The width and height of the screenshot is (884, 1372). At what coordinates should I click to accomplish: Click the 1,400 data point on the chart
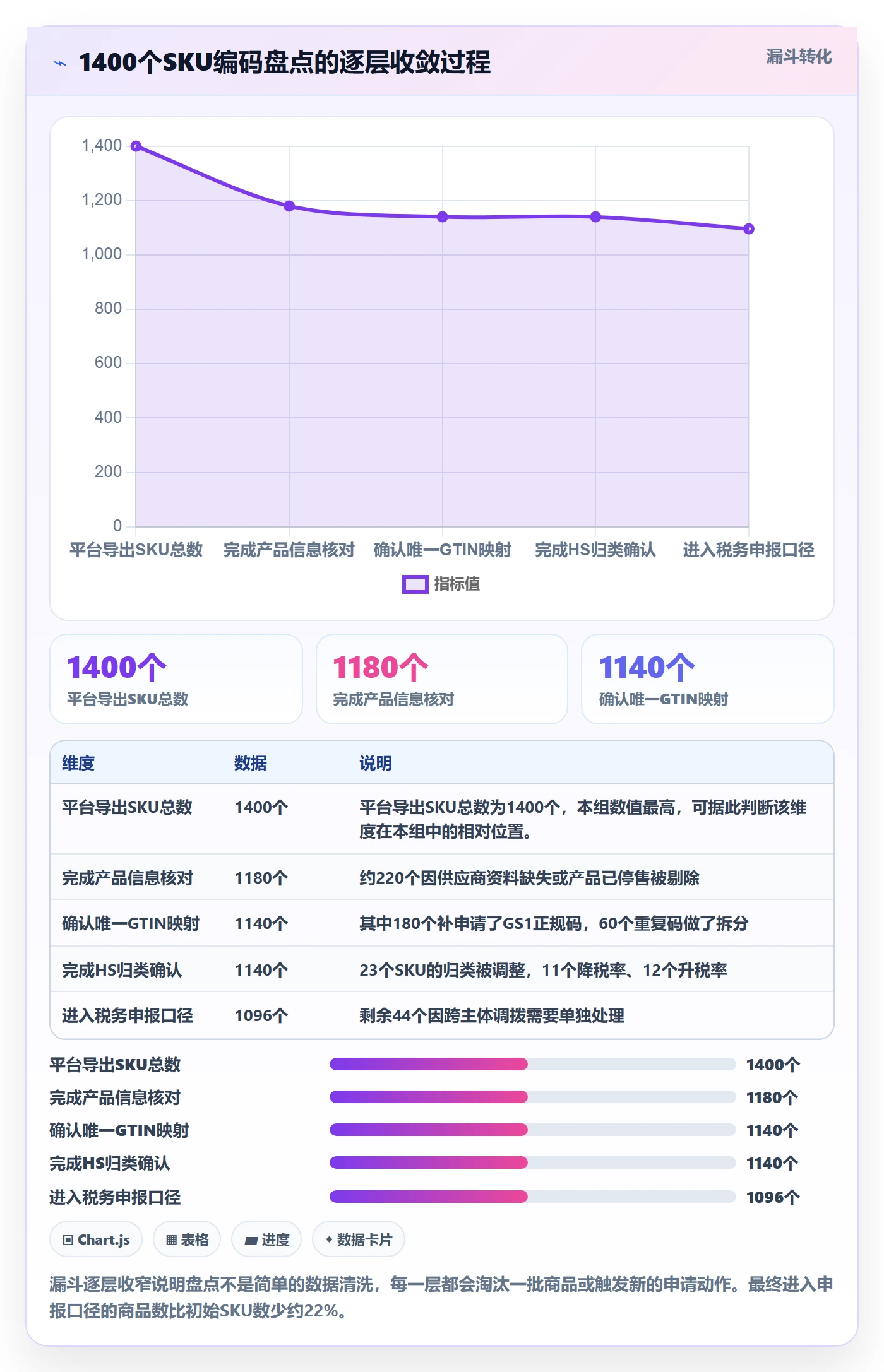pyautogui.click(x=136, y=146)
